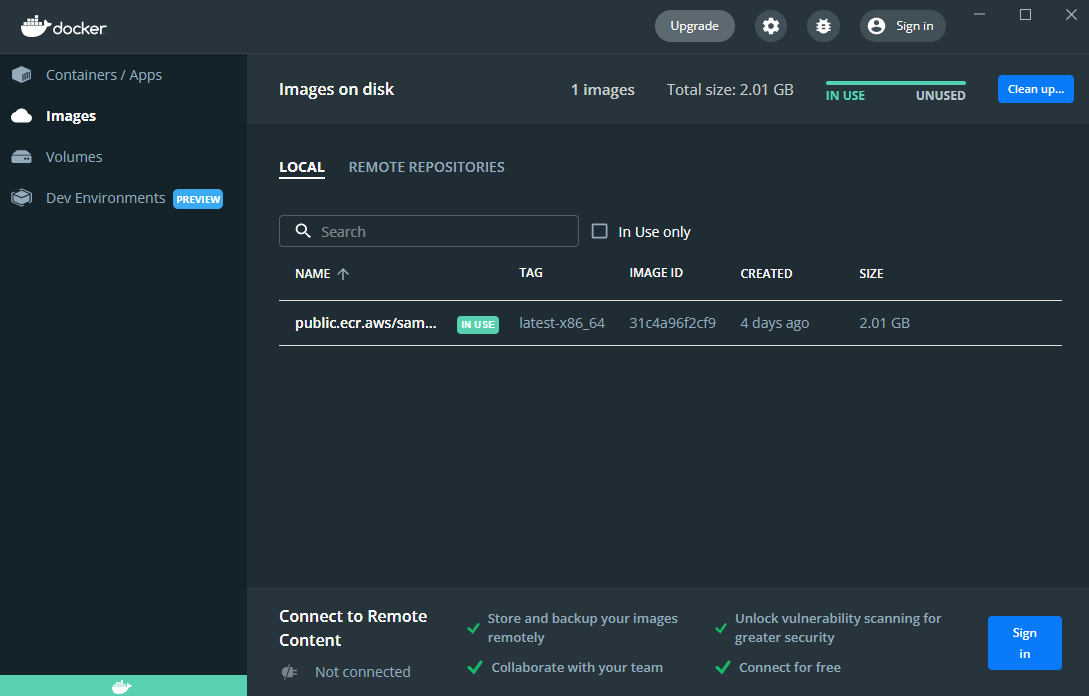Click the Containers / Apps cube icon
The height and width of the screenshot is (696, 1089).
point(22,74)
